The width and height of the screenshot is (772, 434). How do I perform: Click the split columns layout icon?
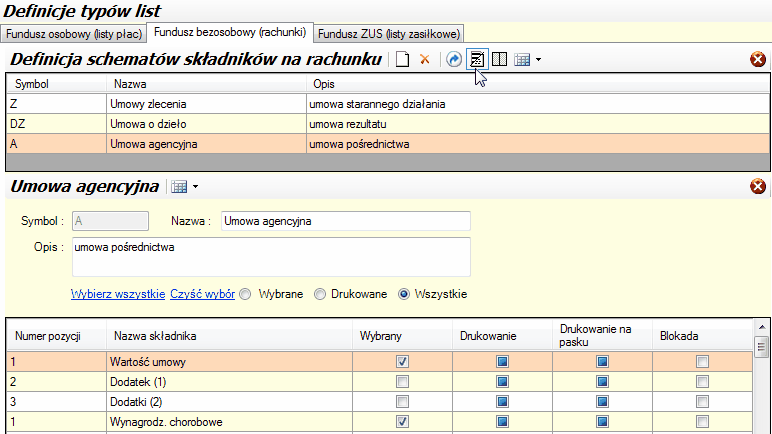point(498,60)
